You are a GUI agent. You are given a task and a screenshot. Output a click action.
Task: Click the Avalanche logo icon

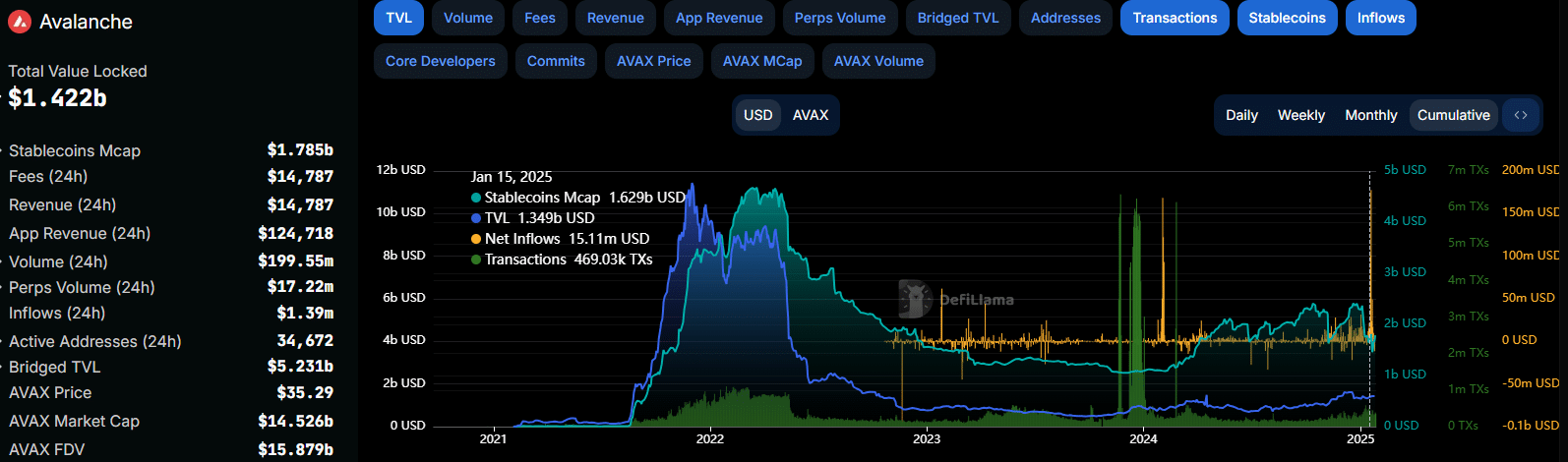point(20,22)
